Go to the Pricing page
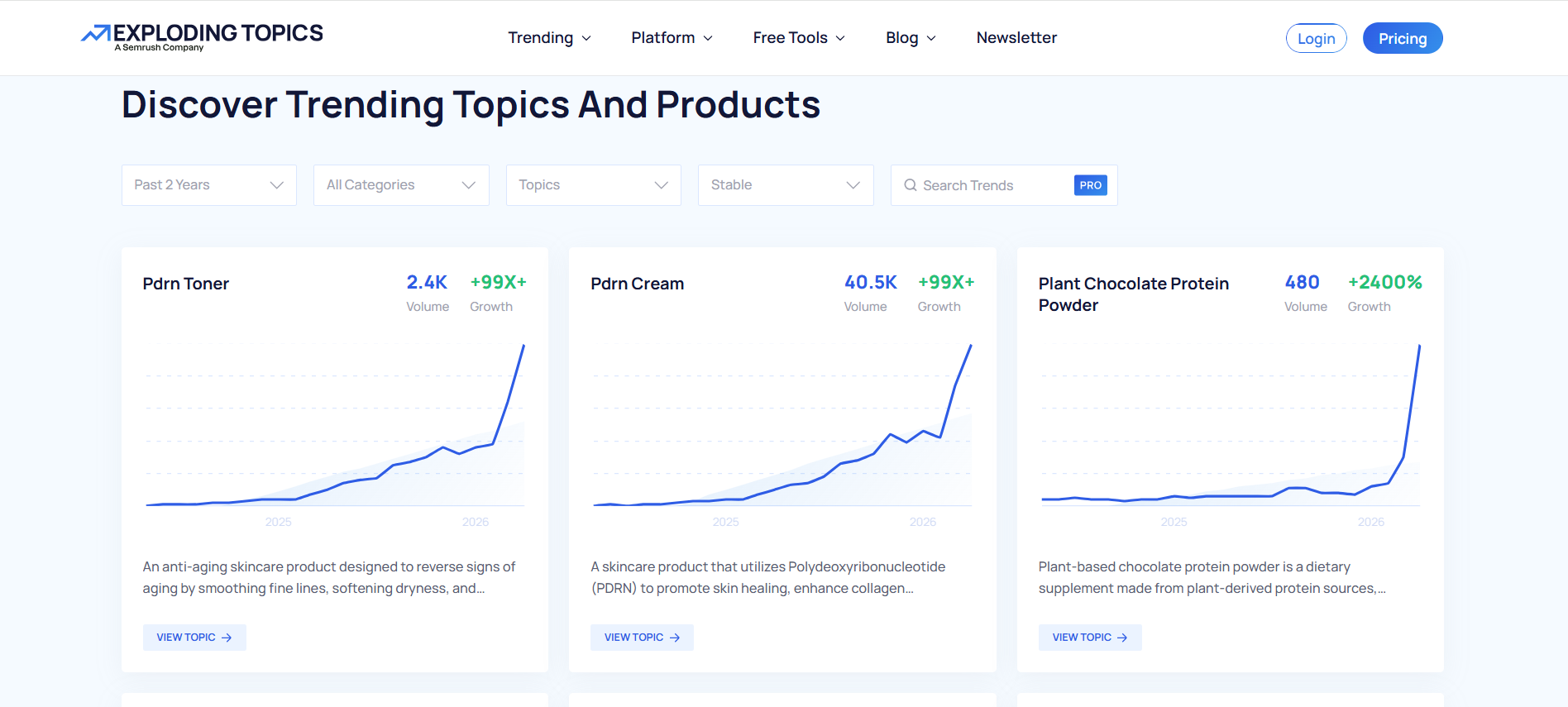 1403,38
